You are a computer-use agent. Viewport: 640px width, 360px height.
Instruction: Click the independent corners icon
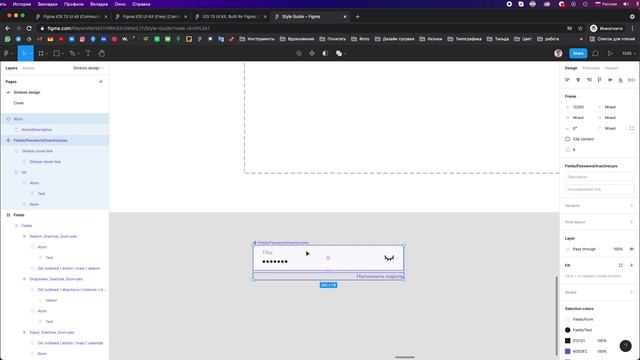click(x=632, y=128)
